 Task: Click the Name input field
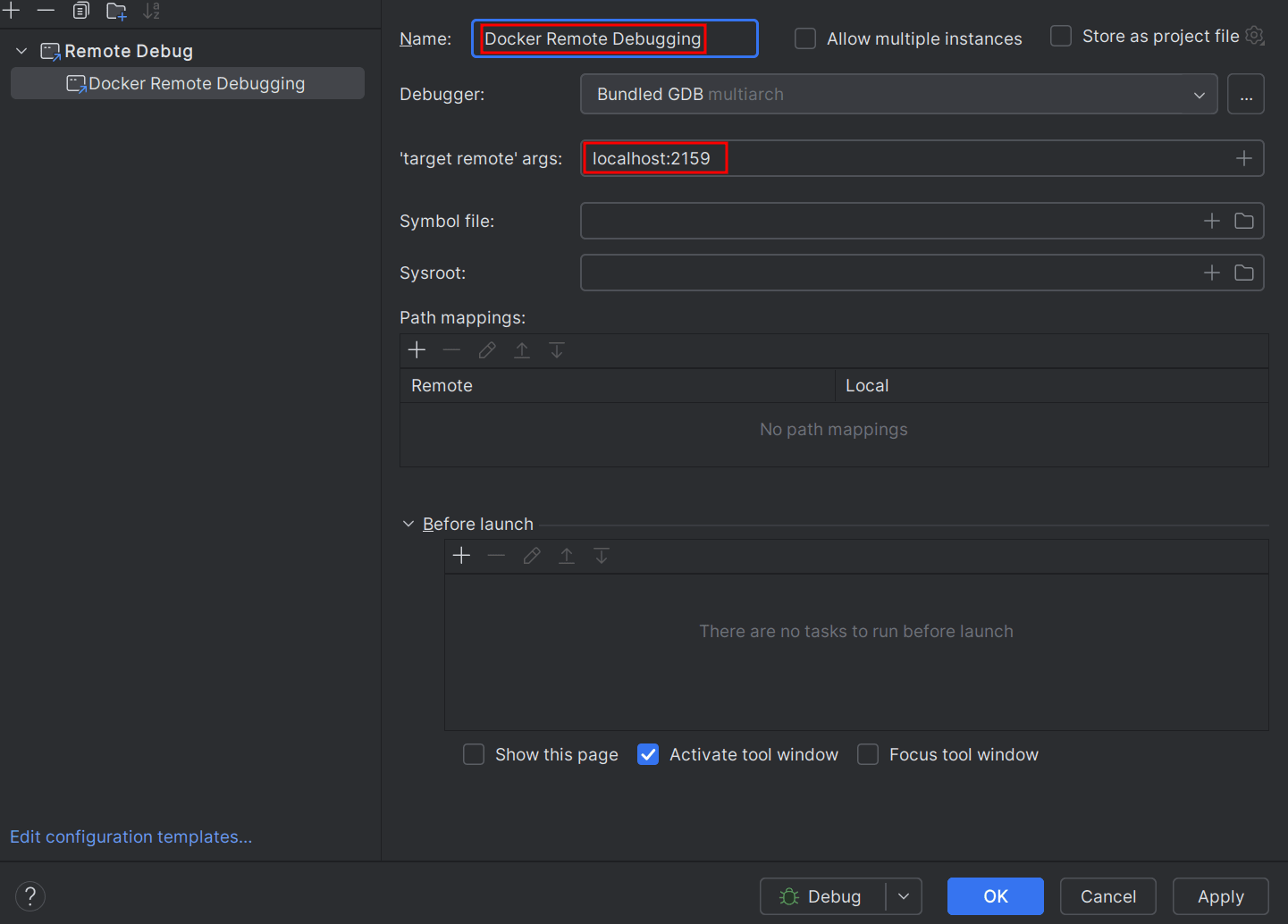pos(615,38)
